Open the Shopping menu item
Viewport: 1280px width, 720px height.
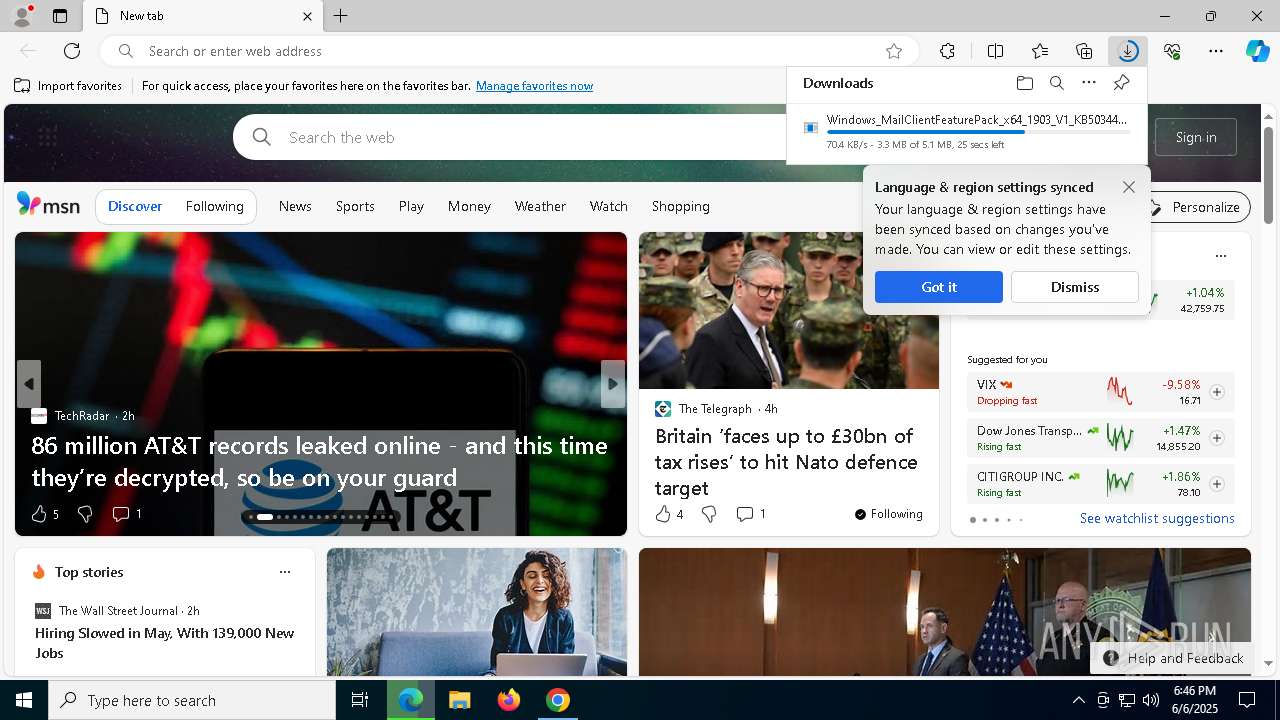tap(680, 206)
